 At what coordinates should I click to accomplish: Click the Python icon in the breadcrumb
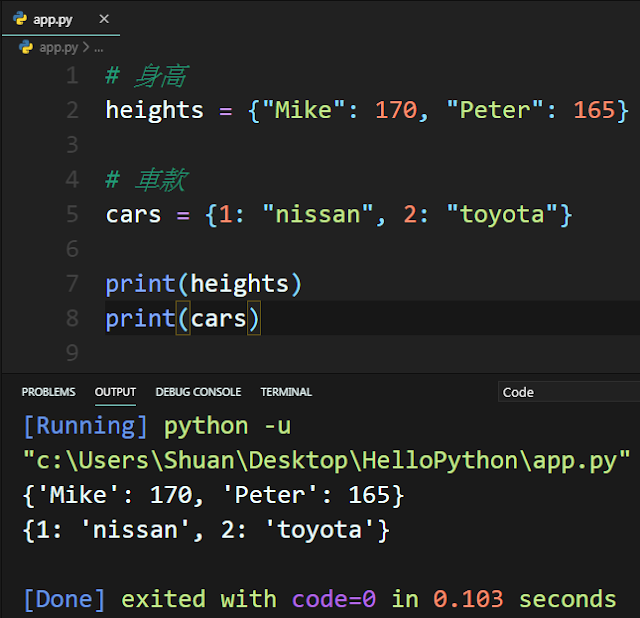pyautogui.click(x=26, y=47)
